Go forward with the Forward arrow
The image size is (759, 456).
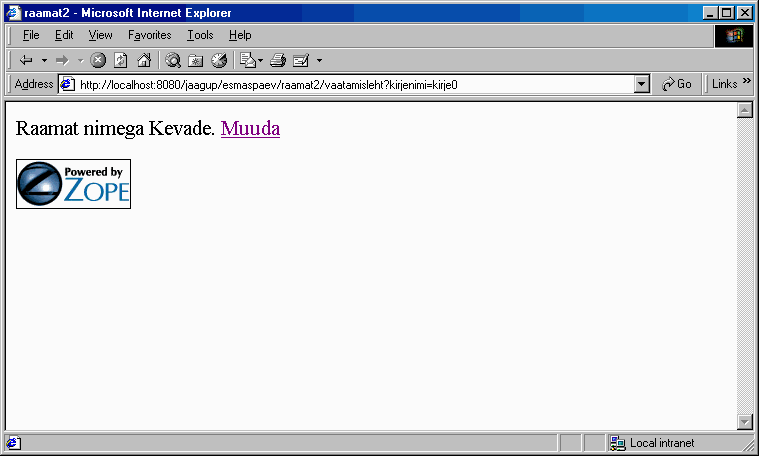[x=62, y=61]
